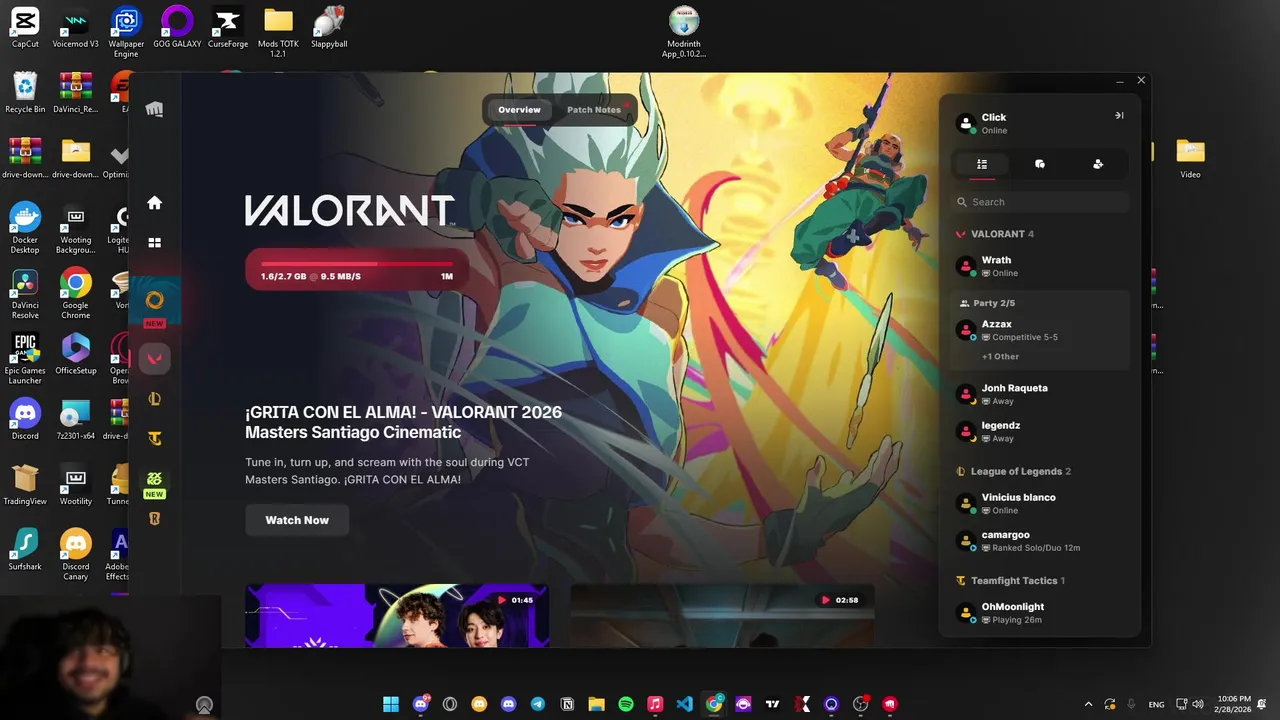
Task: Open the taskbar clock and calendar
Action: pos(1235,704)
